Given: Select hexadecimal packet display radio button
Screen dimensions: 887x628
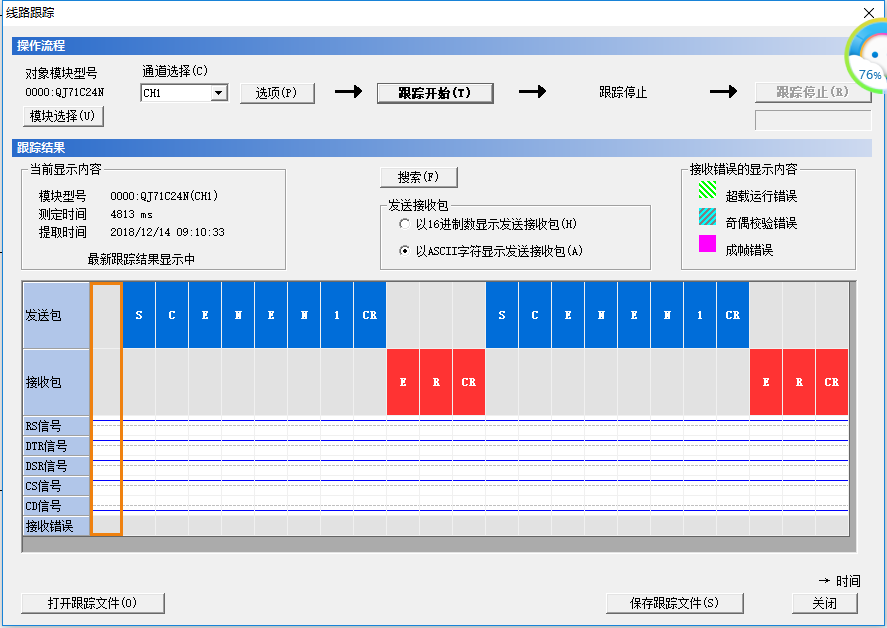Looking at the screenshot, I should (405, 225).
